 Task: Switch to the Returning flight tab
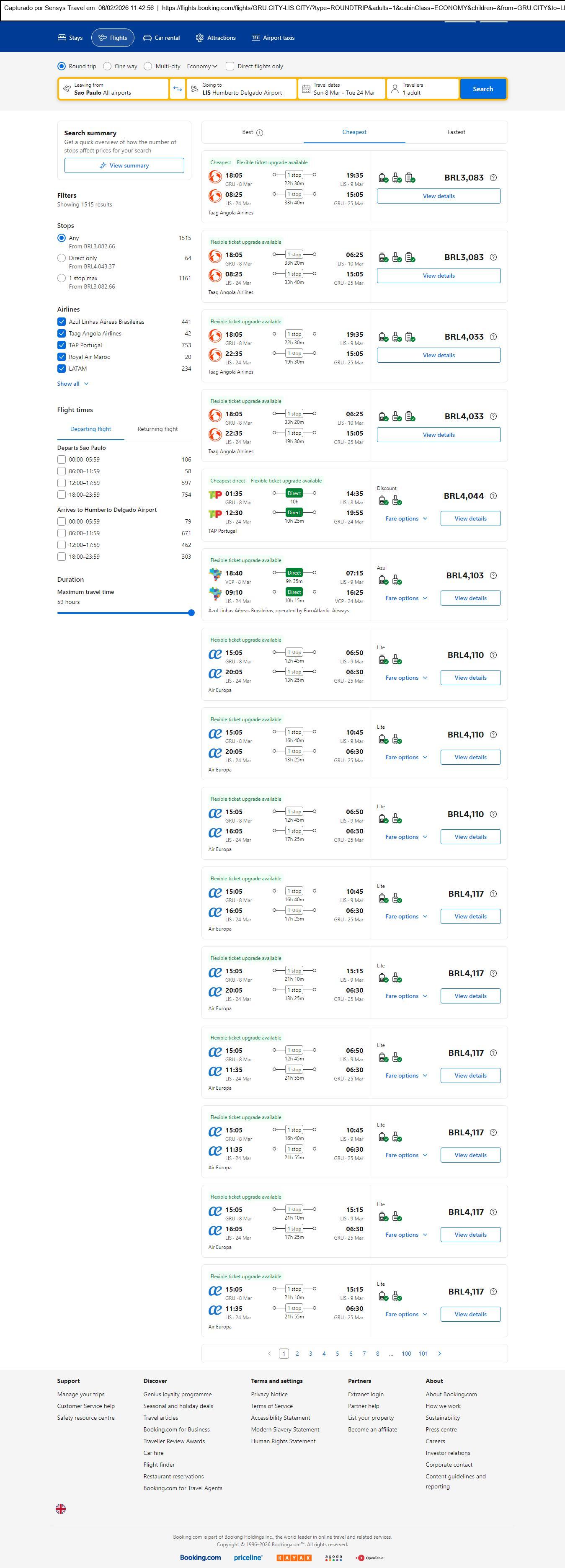157,429
